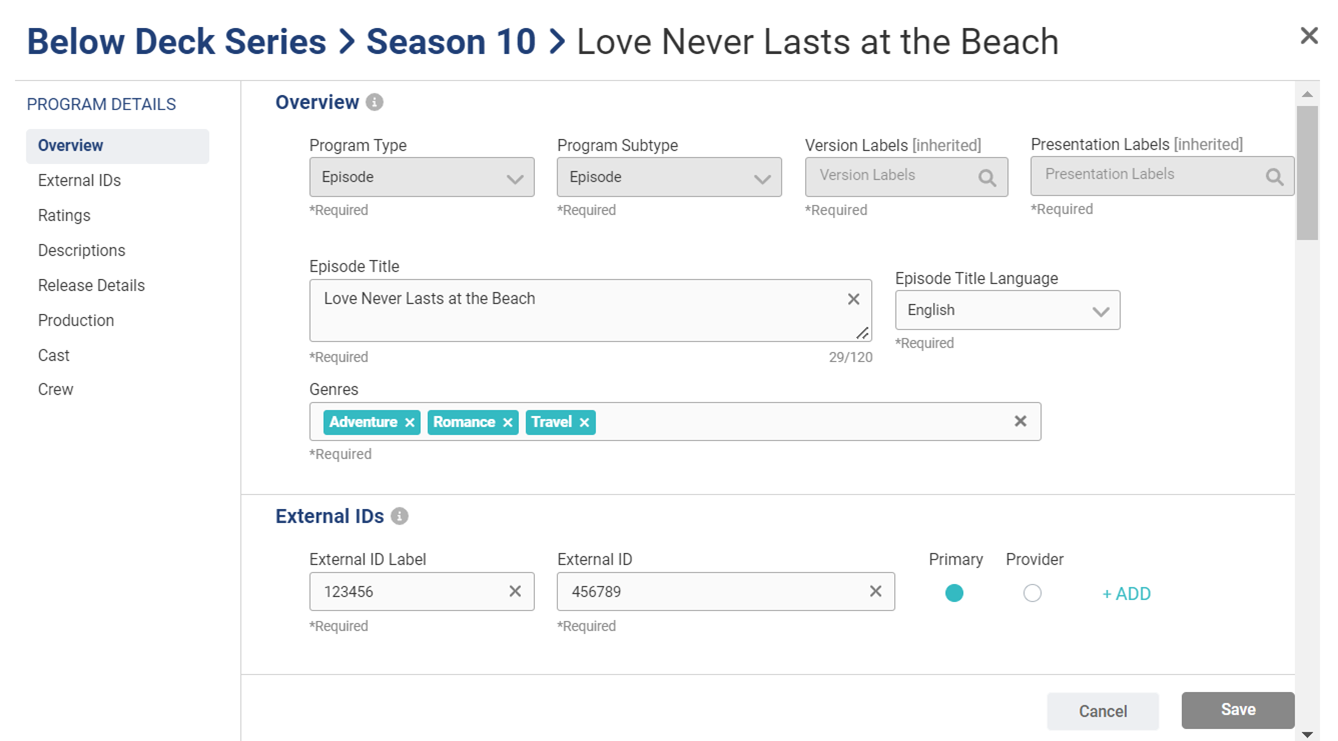Go to Ratings in the sidebar
Viewport: 1338px width, 741px height.
coord(64,215)
